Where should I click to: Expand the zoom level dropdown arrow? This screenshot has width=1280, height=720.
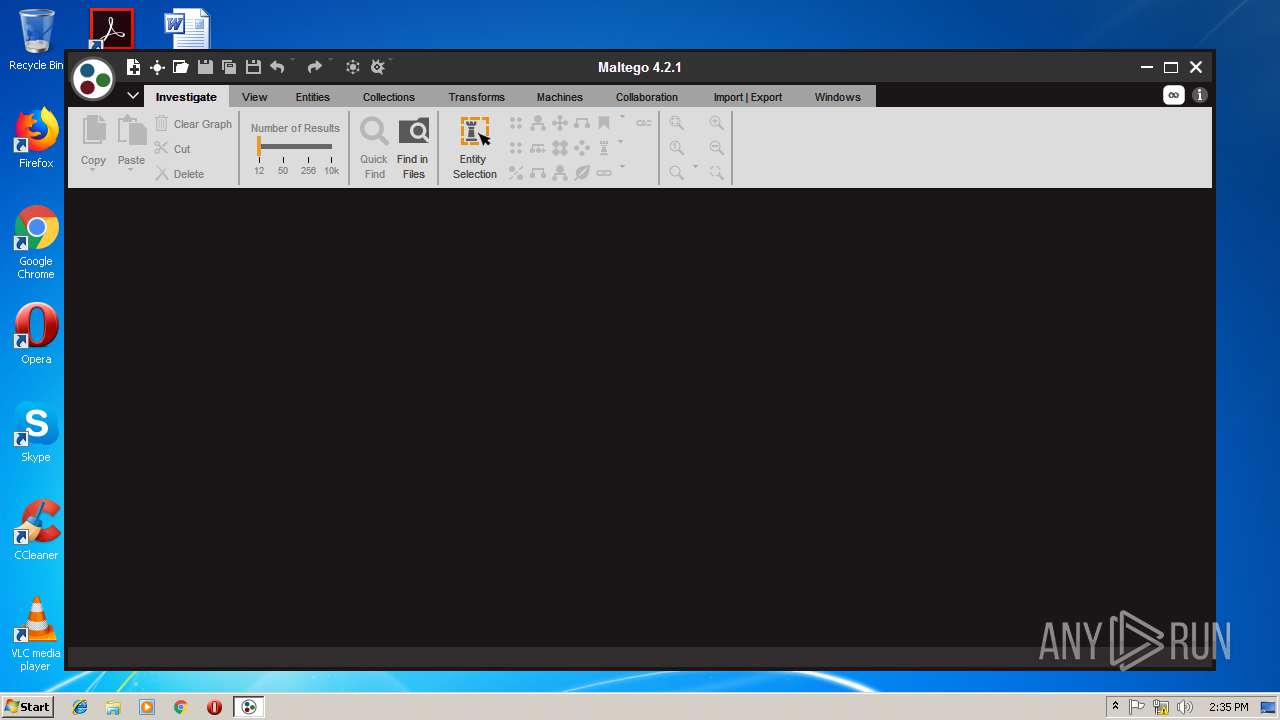pos(695,167)
